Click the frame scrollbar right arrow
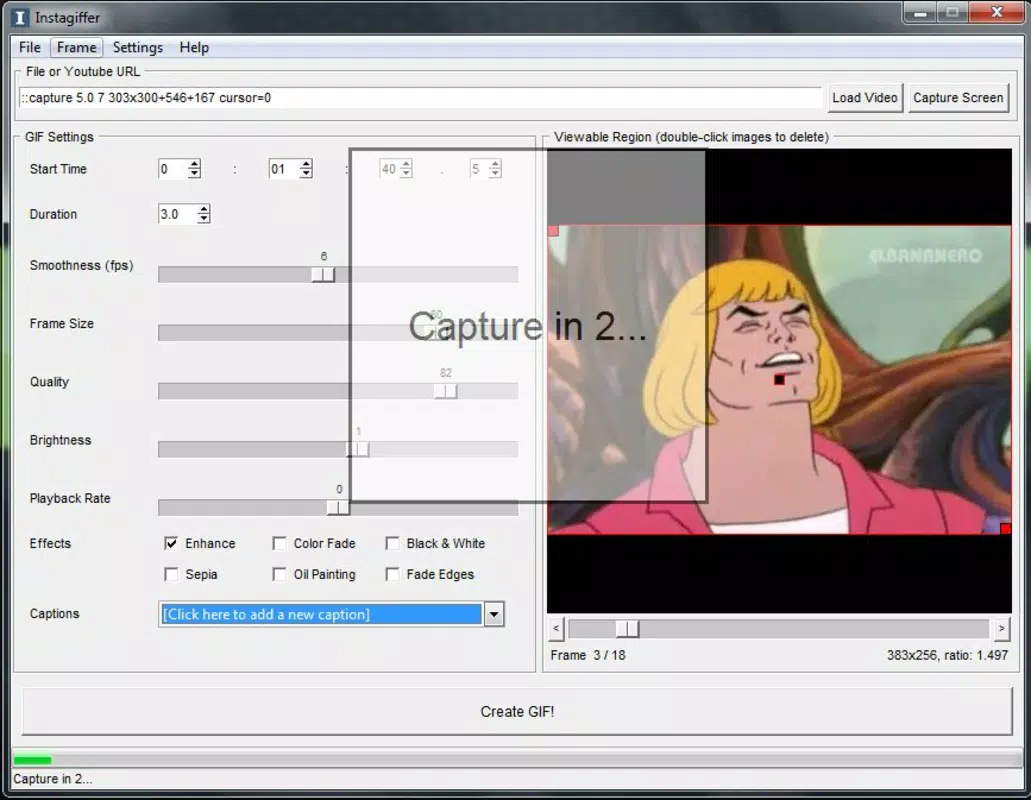The image size is (1031, 800). [1001, 628]
